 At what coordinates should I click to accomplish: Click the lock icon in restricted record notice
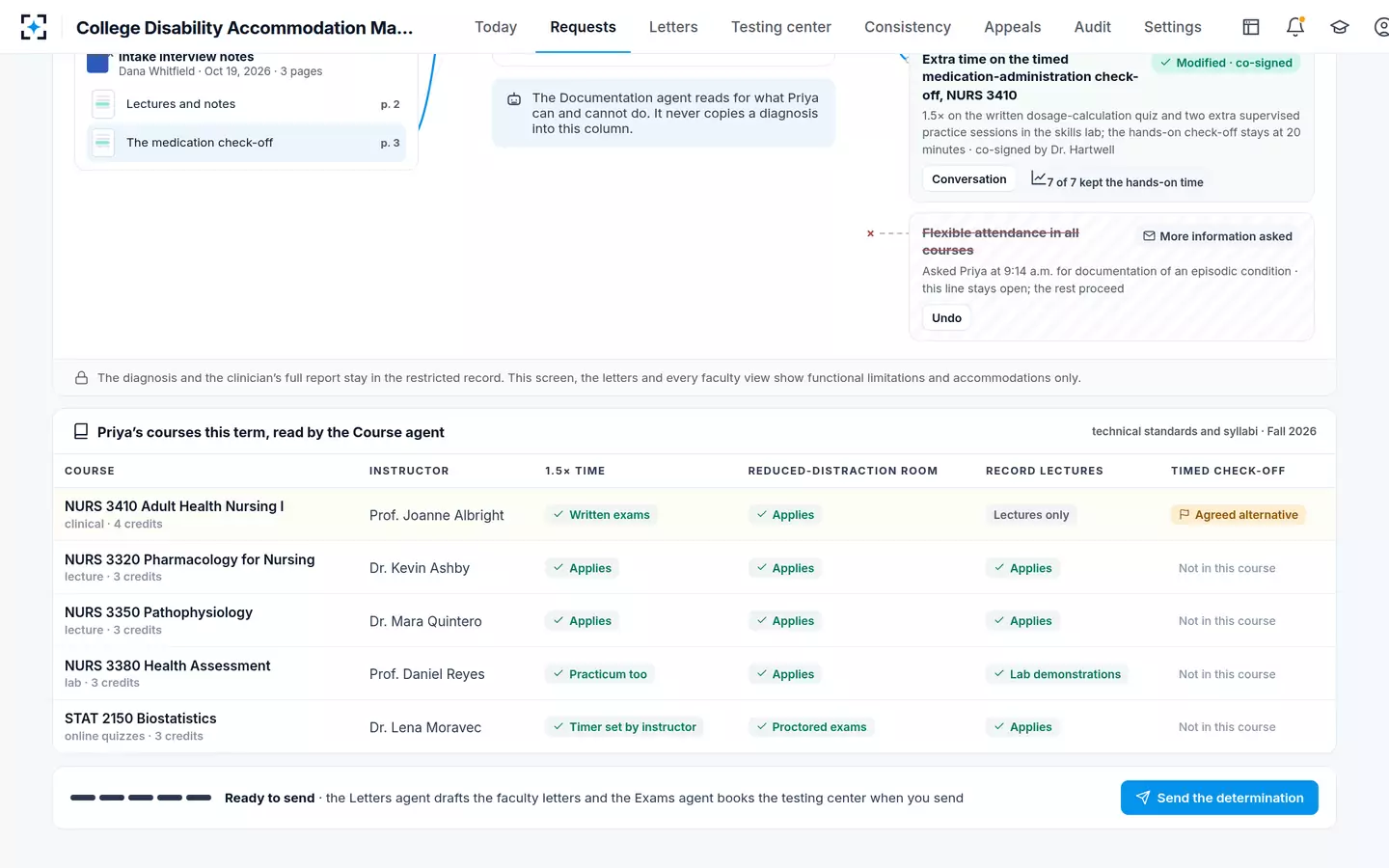(82, 378)
